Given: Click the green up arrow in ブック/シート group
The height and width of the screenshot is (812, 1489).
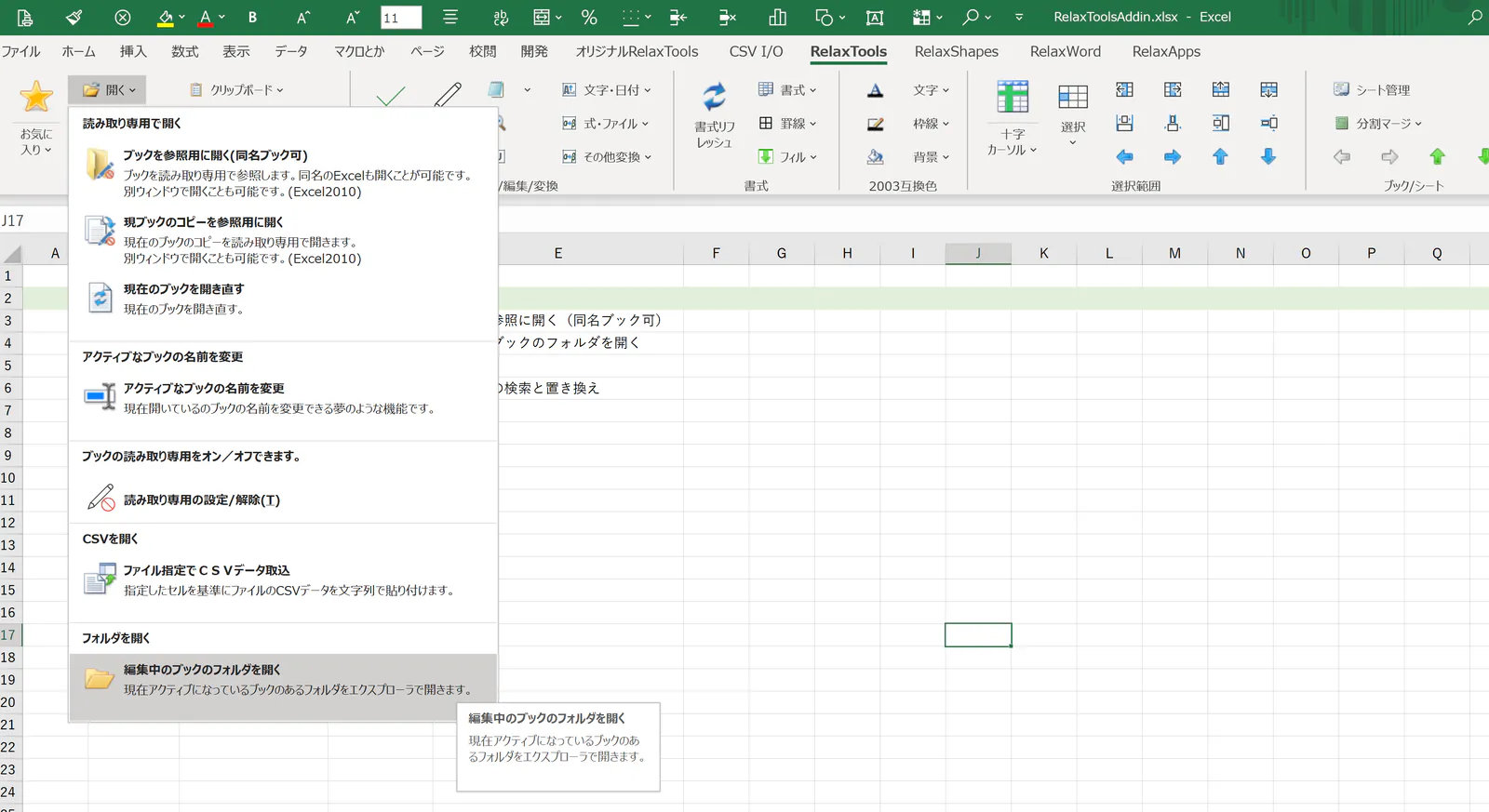Looking at the screenshot, I should pos(1437,157).
